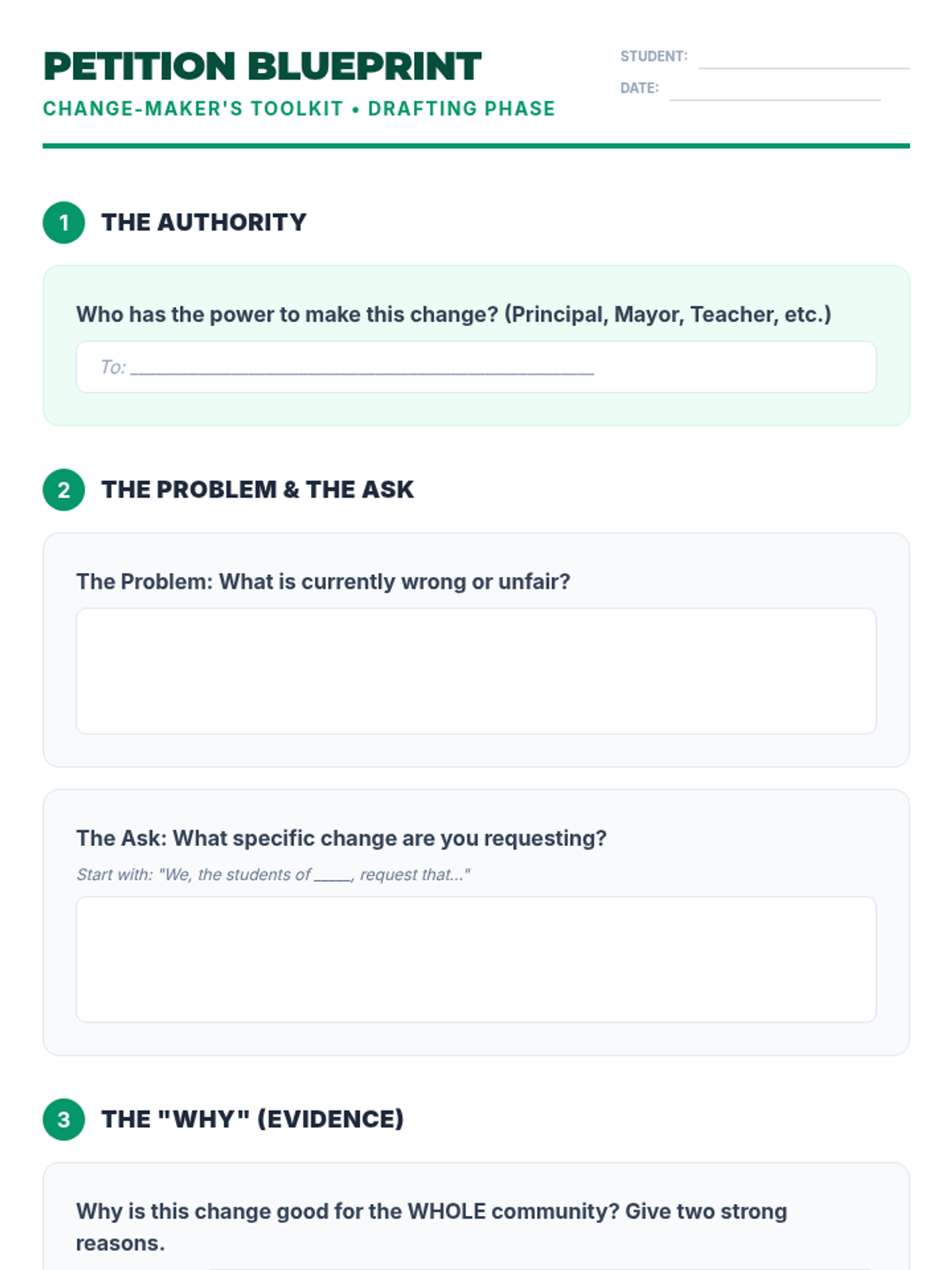Click 'The Ask: What specific change' prompt

[x=341, y=838]
